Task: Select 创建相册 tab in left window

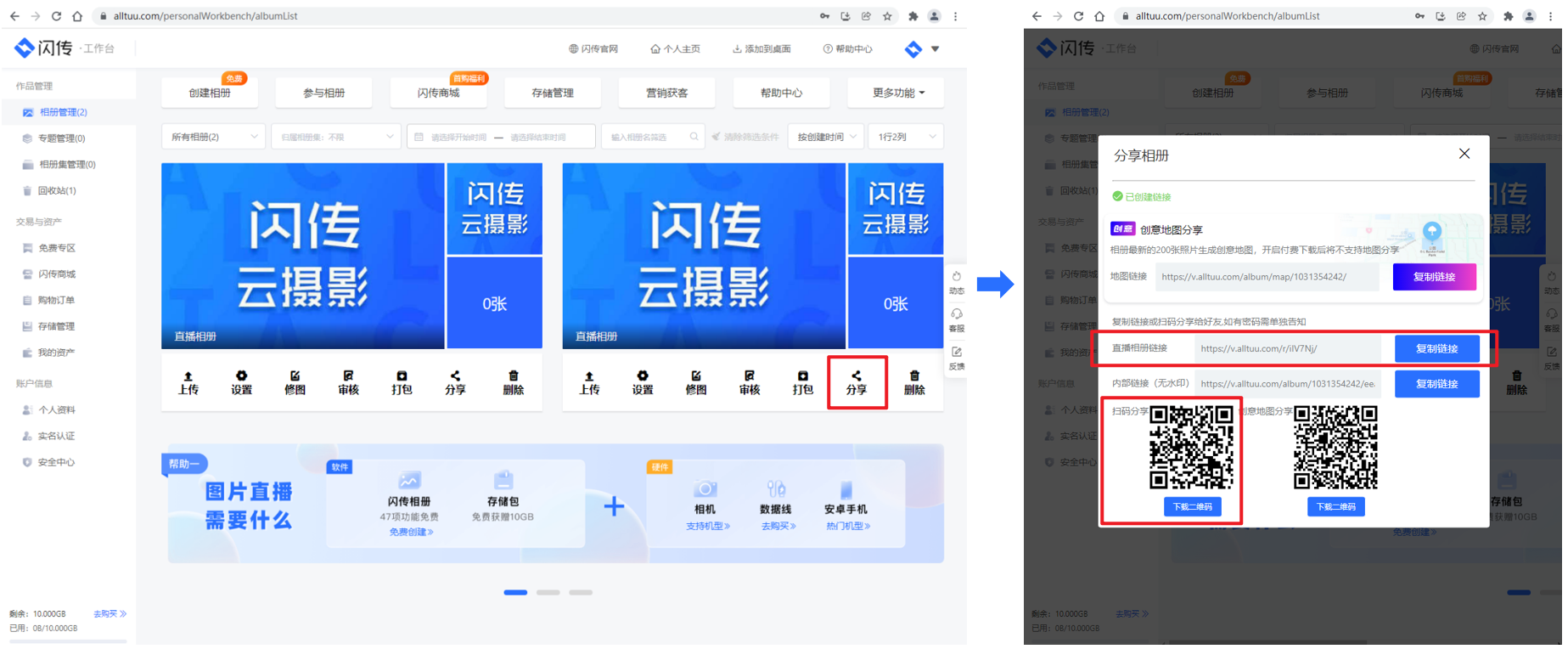Action: coord(210,93)
